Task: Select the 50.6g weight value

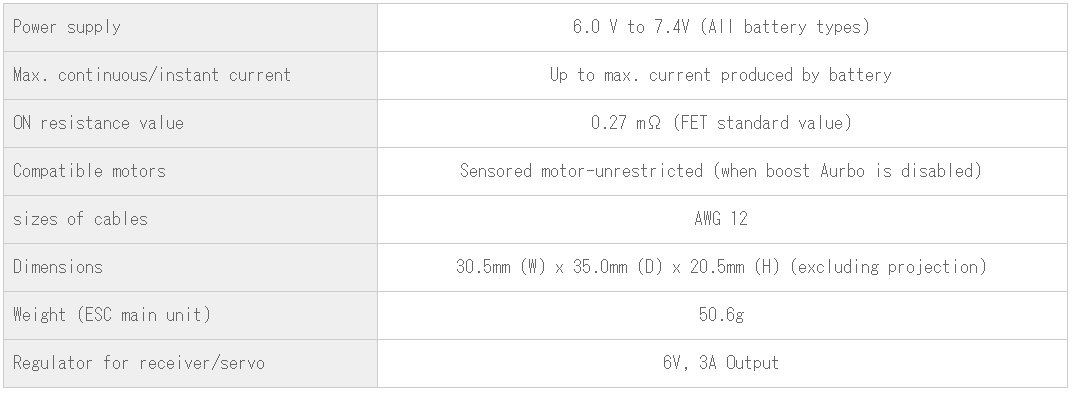Action: [721, 315]
